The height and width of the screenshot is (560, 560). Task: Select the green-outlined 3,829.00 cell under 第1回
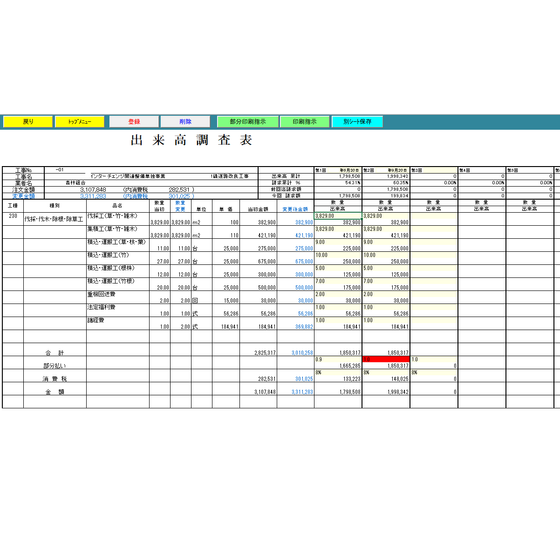(338, 216)
